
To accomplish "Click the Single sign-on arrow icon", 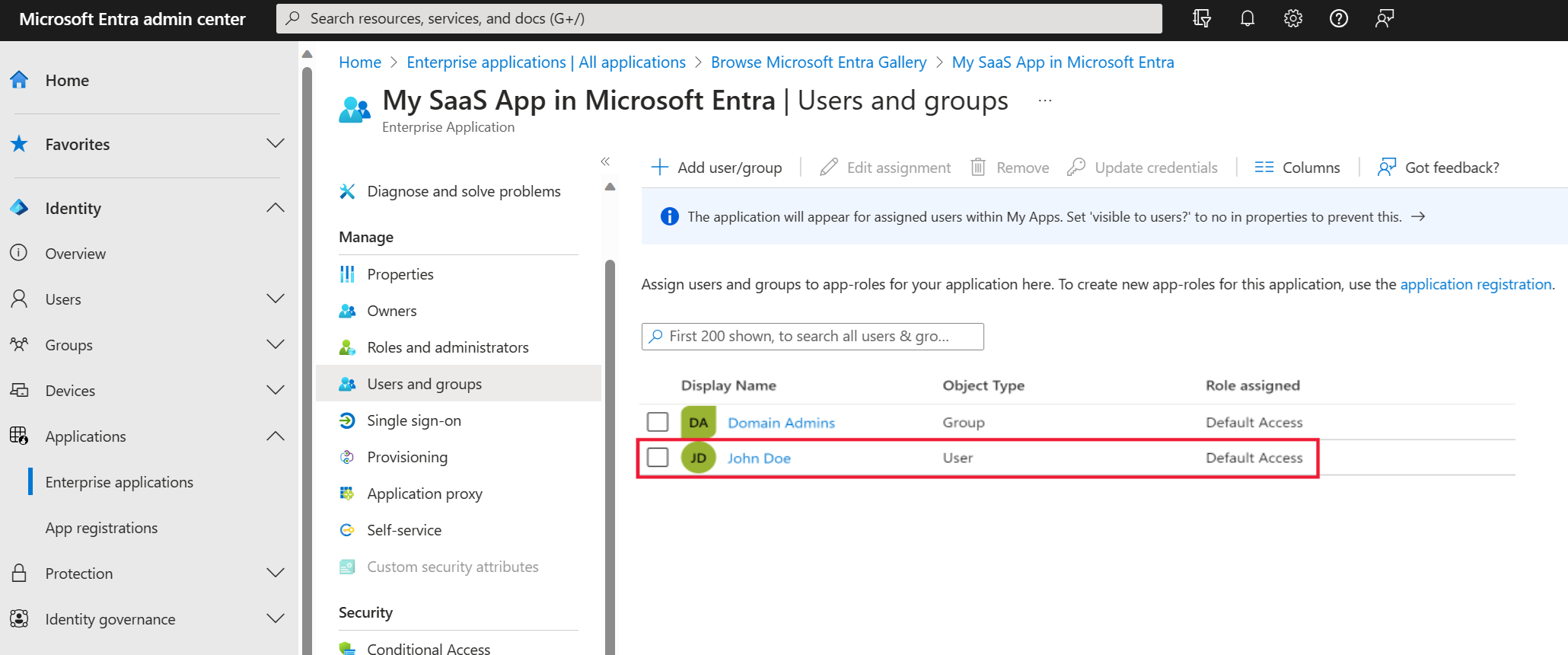I will (347, 420).
